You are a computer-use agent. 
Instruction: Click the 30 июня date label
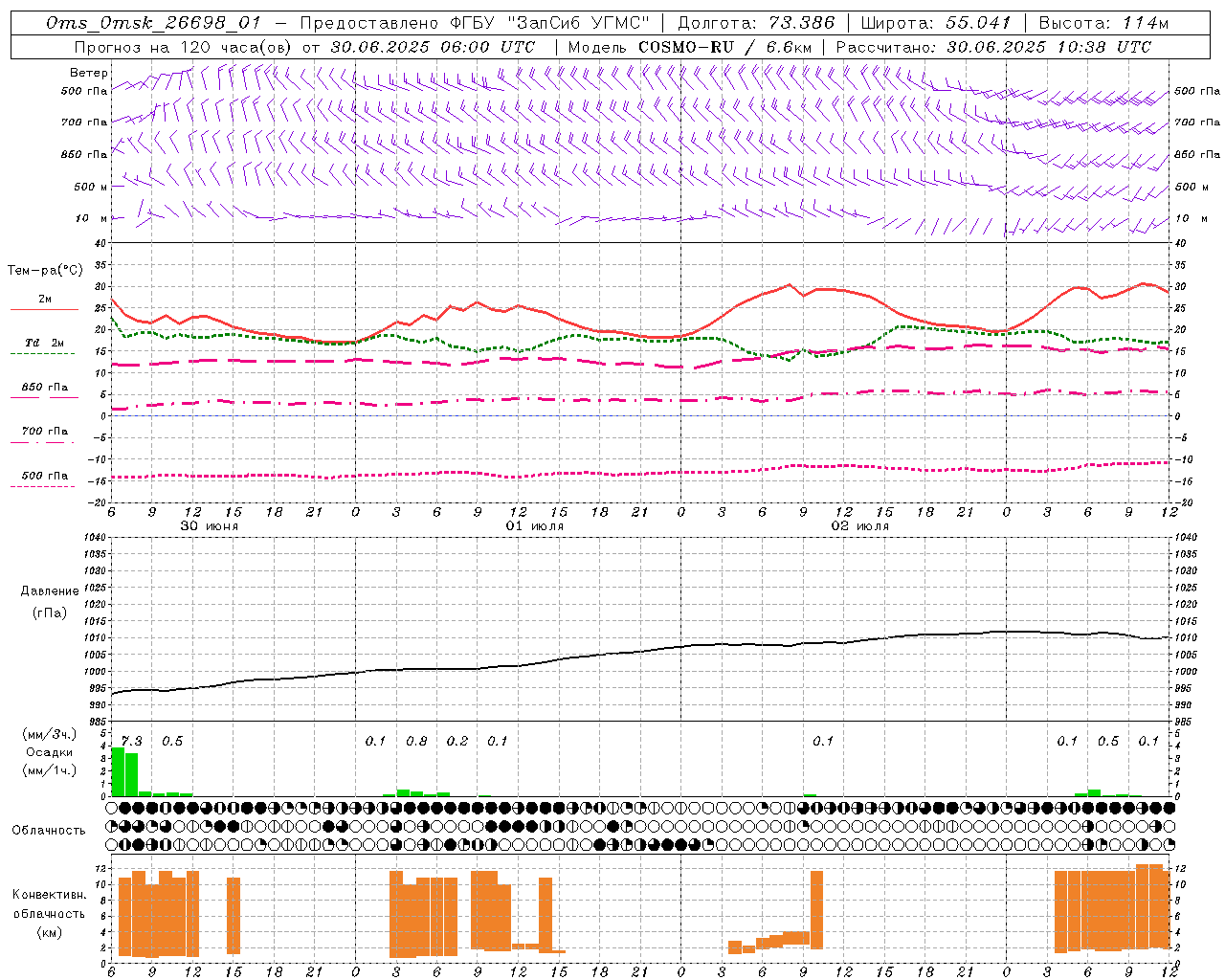click(x=210, y=526)
